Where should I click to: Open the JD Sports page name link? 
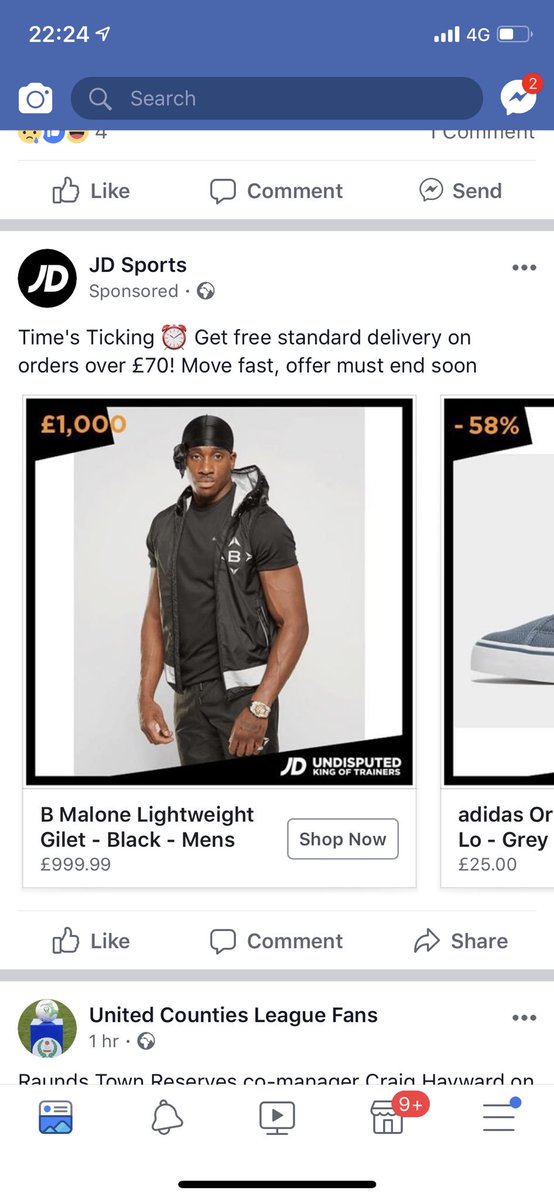(138, 265)
